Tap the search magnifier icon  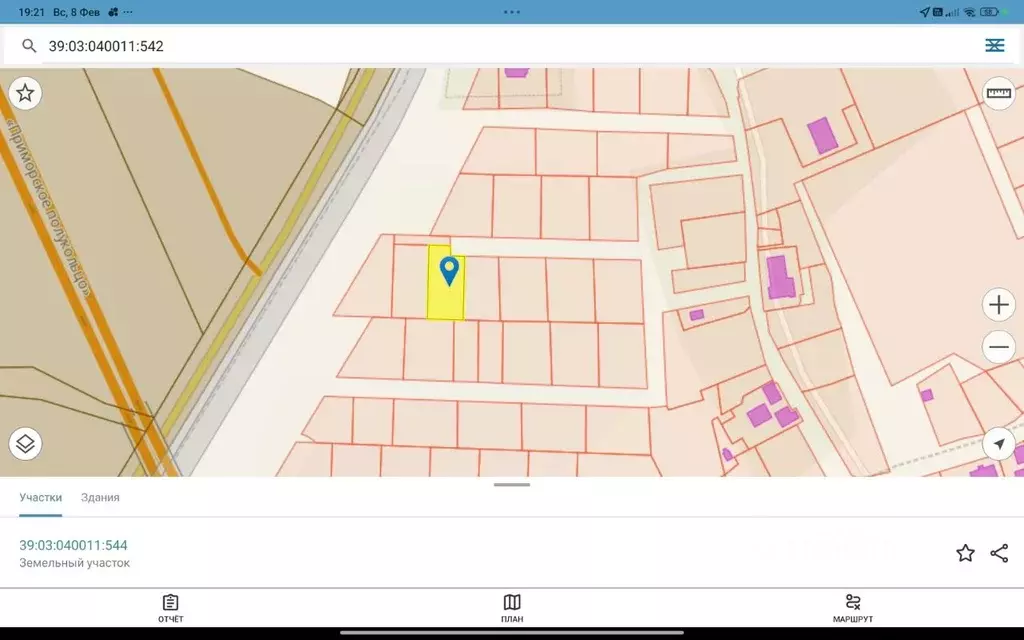point(29,46)
